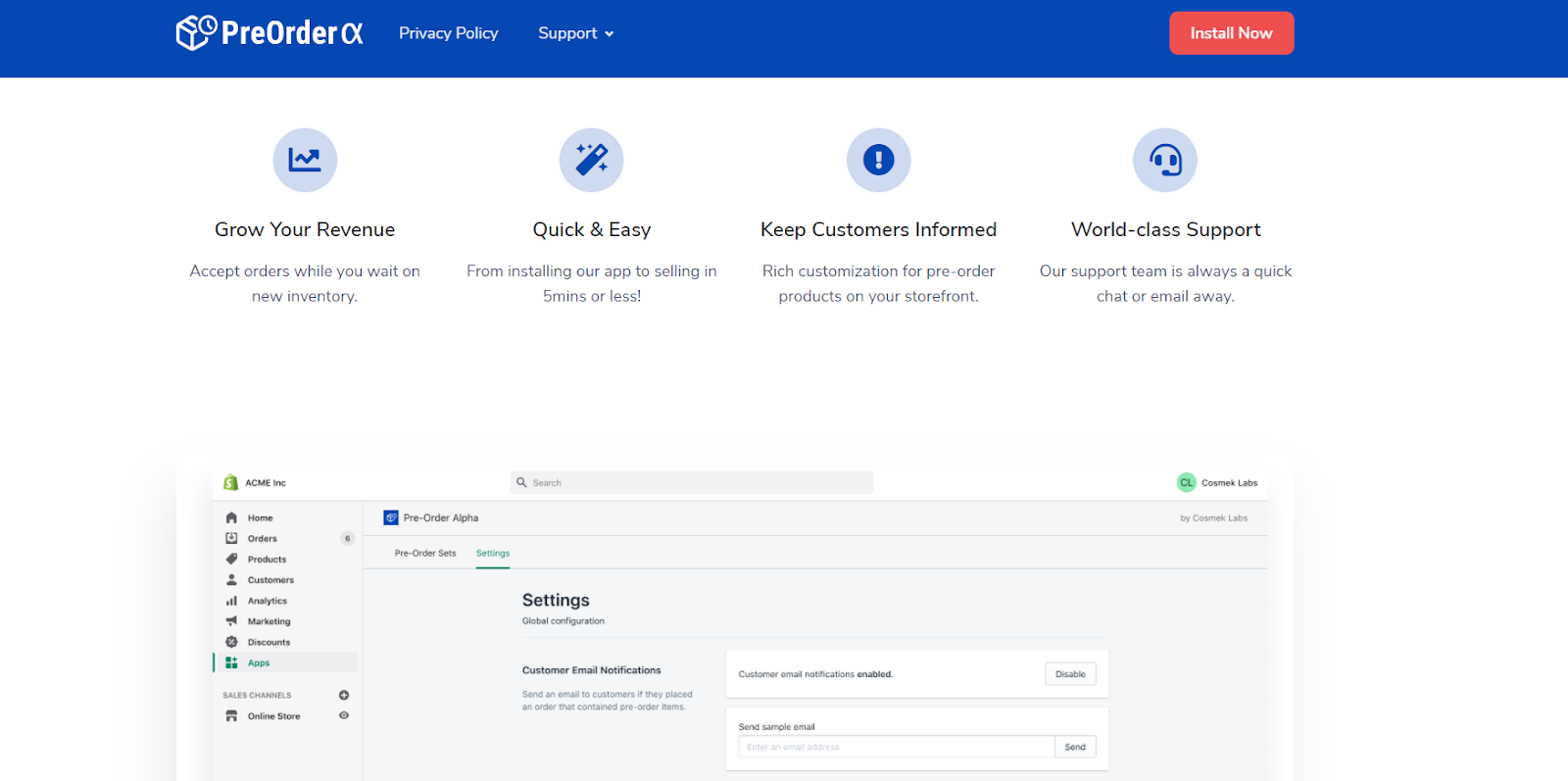The image size is (1568, 781).
Task: Switch to the Settings tab
Action: (x=493, y=553)
